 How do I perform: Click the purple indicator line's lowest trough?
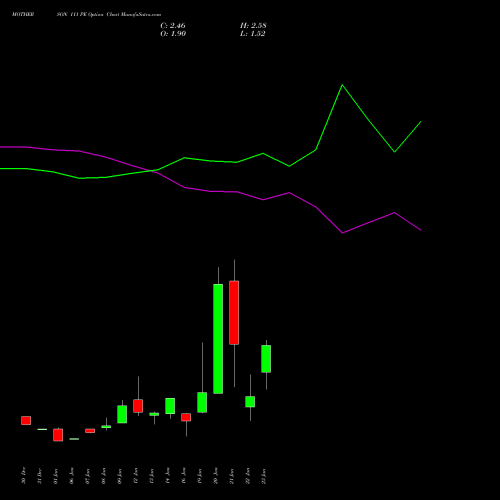[x=342, y=233]
